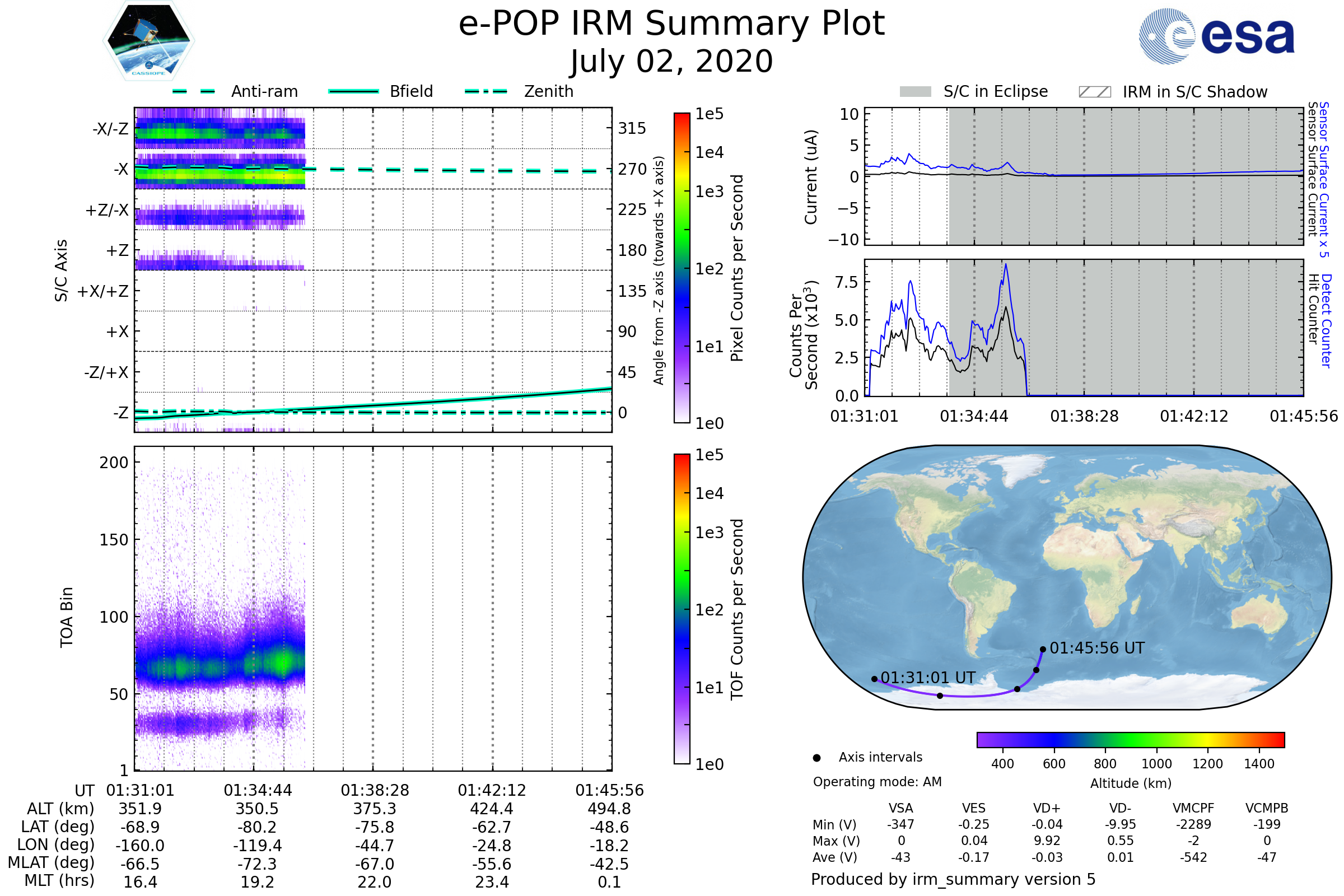The image size is (1344, 896).
Task: Click the Operating mode: AM label
Action: tap(877, 782)
